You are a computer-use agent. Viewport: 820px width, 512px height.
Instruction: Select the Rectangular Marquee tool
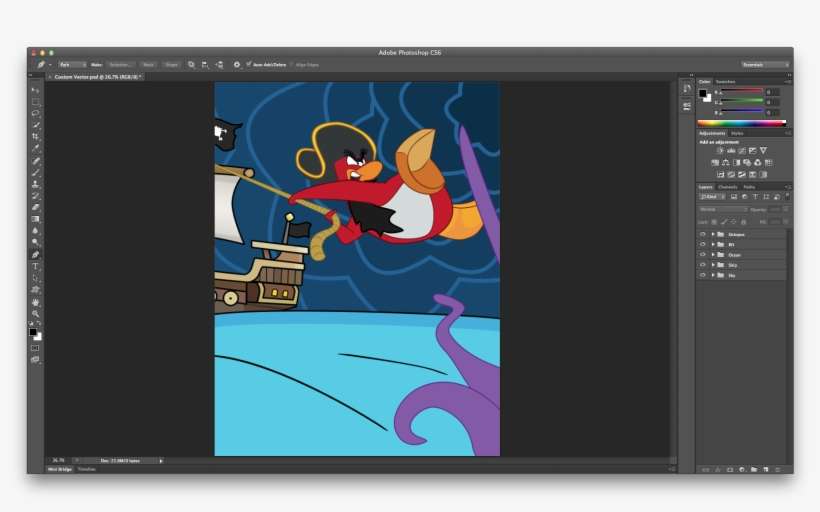click(35, 102)
